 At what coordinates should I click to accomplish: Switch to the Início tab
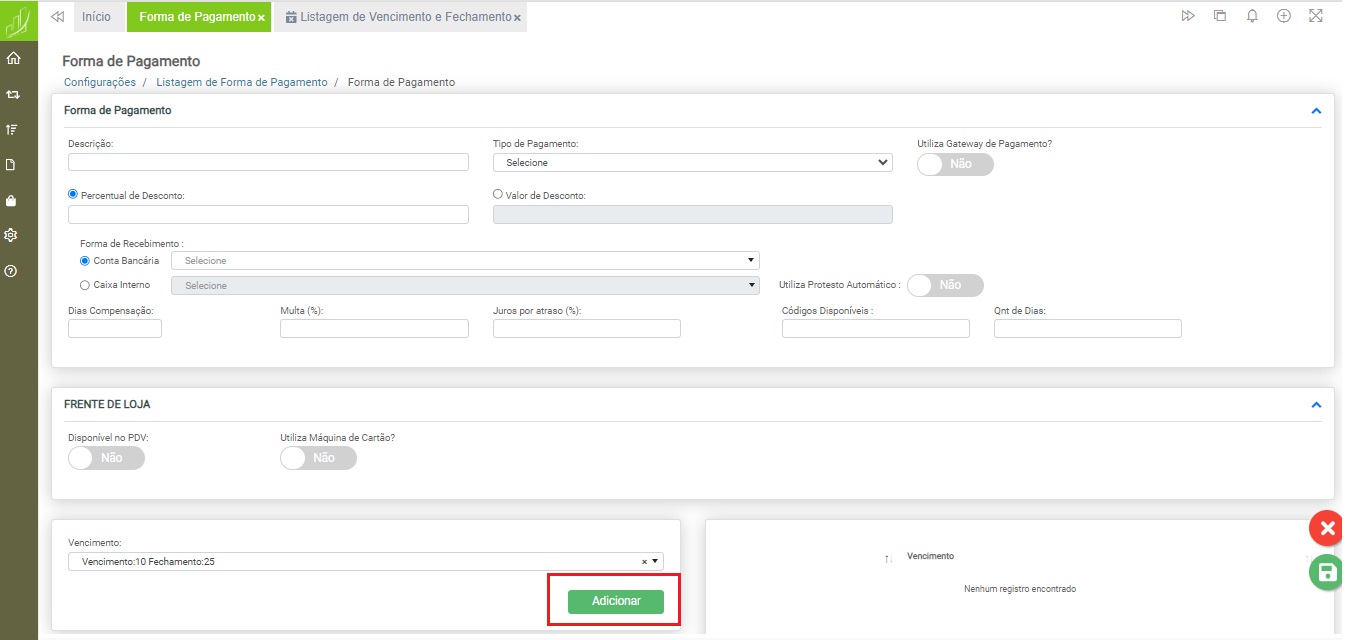[96, 17]
